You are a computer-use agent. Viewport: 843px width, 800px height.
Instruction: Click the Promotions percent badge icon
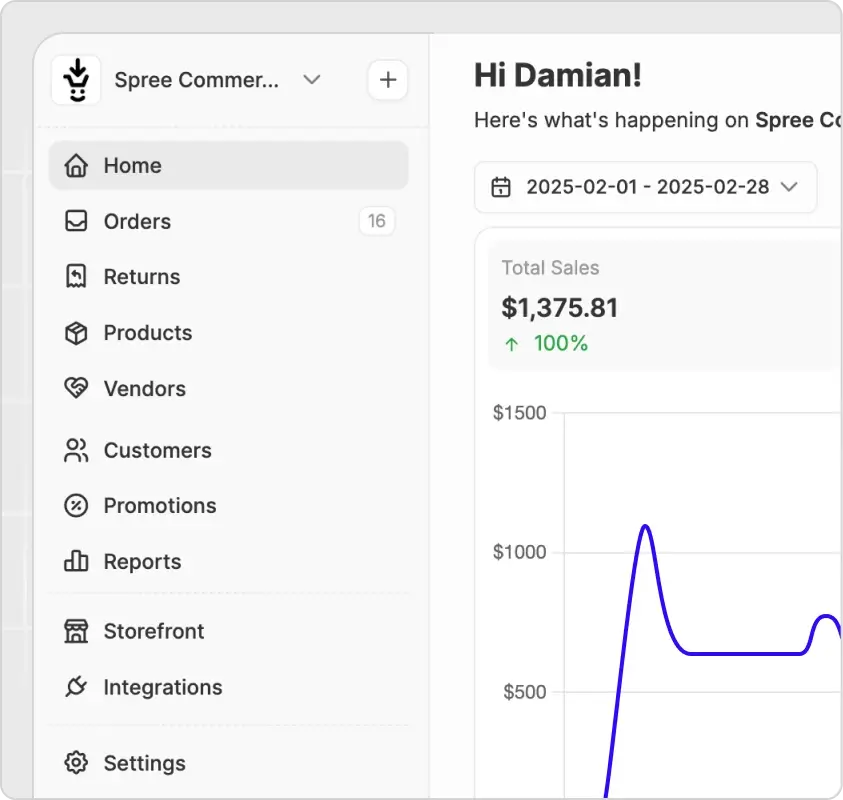point(76,506)
